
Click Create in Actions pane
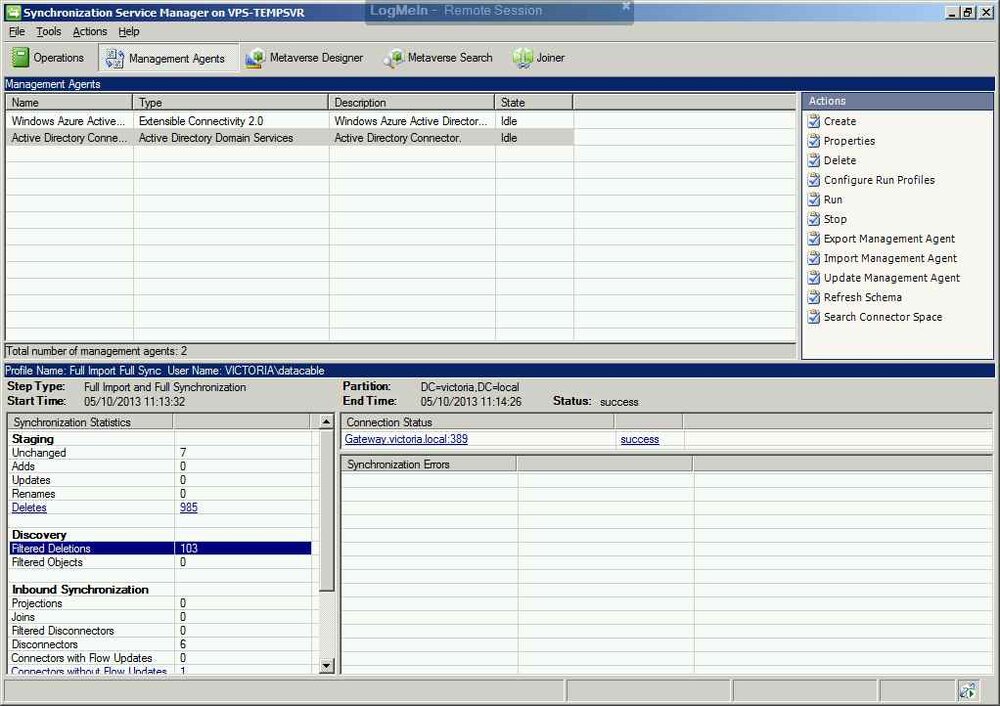tap(840, 121)
